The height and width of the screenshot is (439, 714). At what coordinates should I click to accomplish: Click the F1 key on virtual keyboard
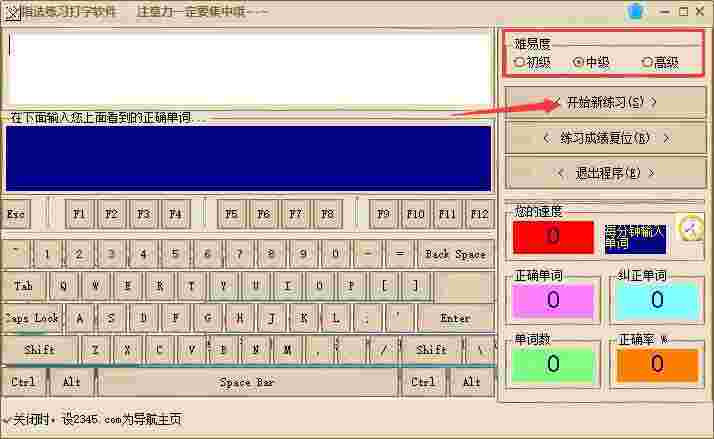coord(79,214)
